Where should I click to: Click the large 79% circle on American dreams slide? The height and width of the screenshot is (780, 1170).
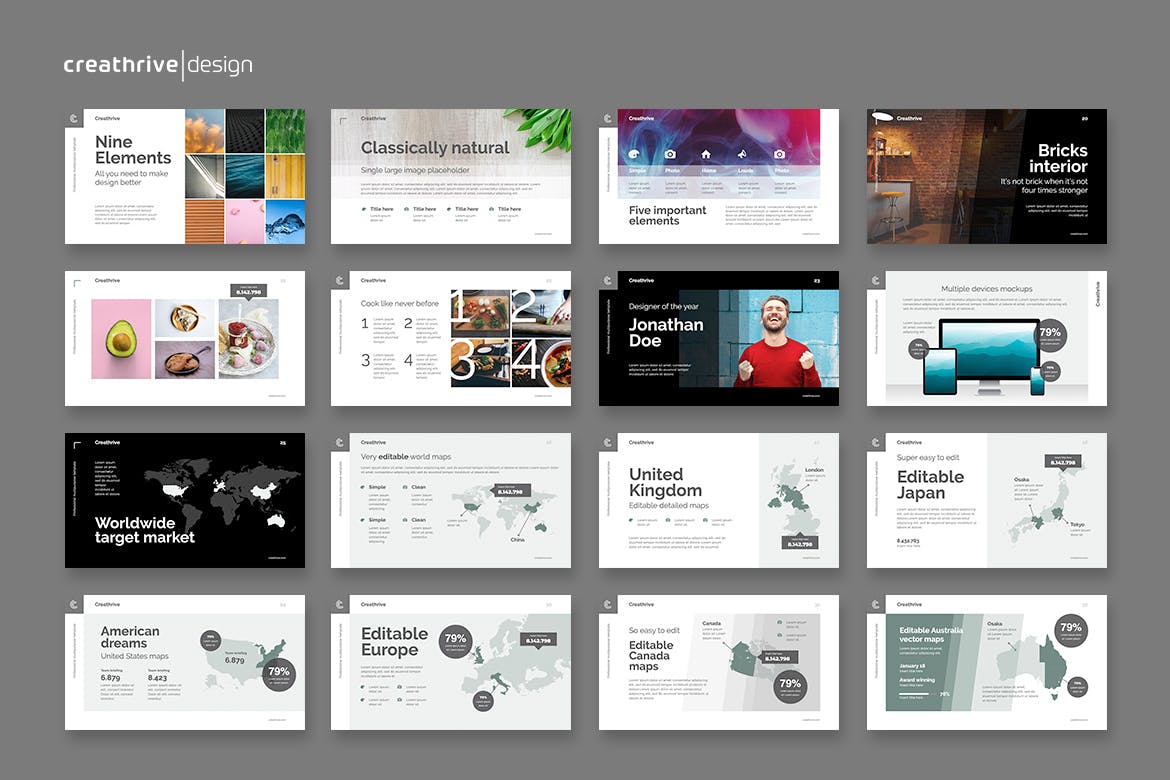(279, 672)
